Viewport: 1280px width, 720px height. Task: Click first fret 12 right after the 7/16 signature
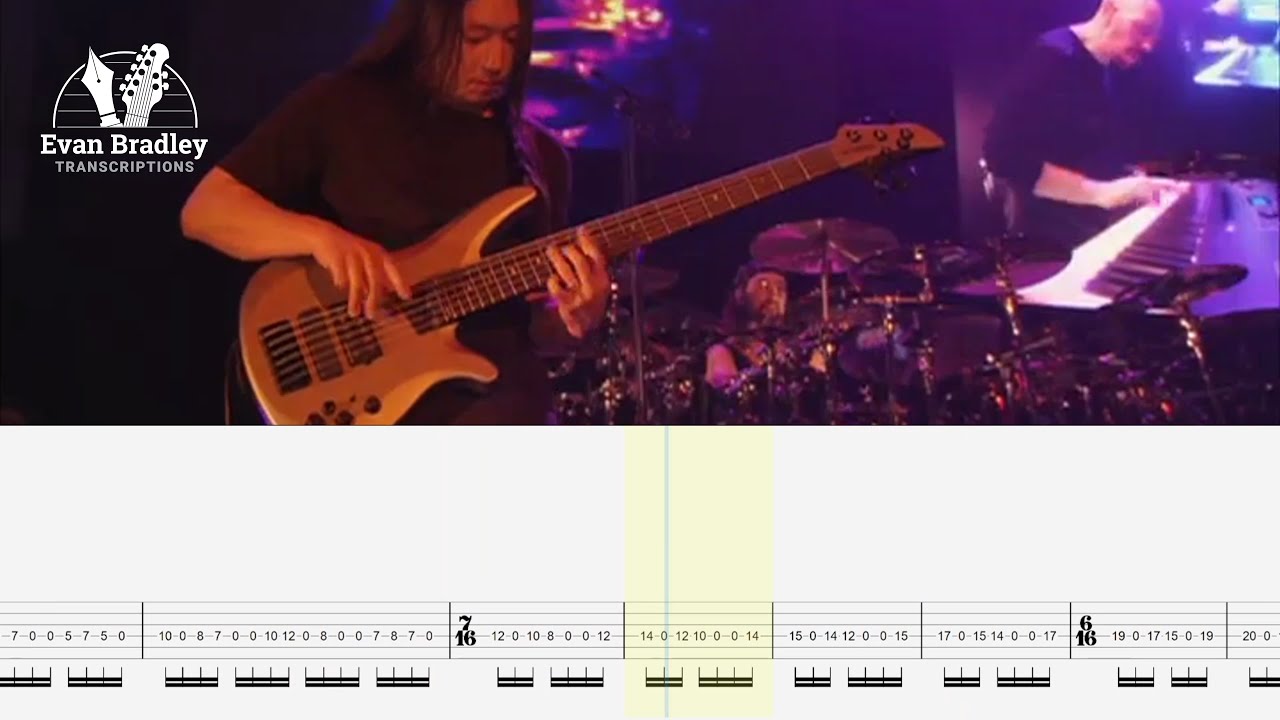coord(498,636)
